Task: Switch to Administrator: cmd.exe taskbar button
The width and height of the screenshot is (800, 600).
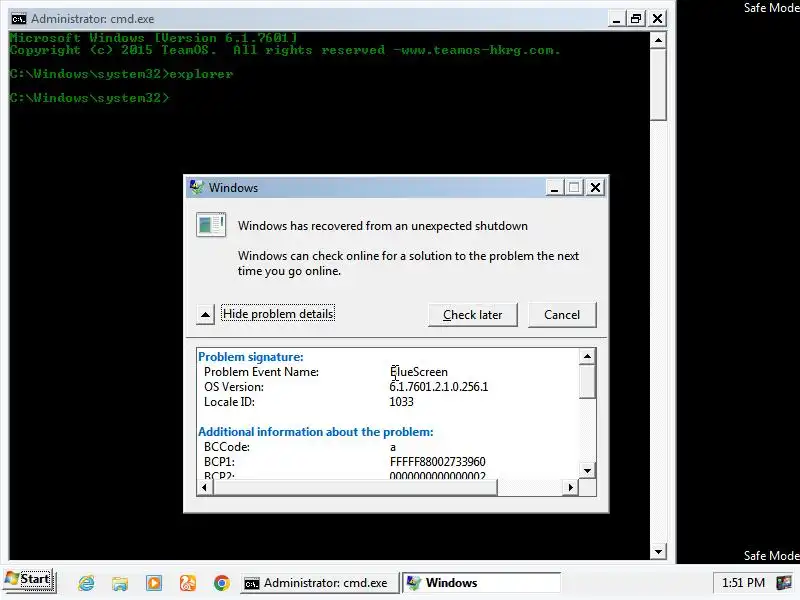Action: coord(319,583)
